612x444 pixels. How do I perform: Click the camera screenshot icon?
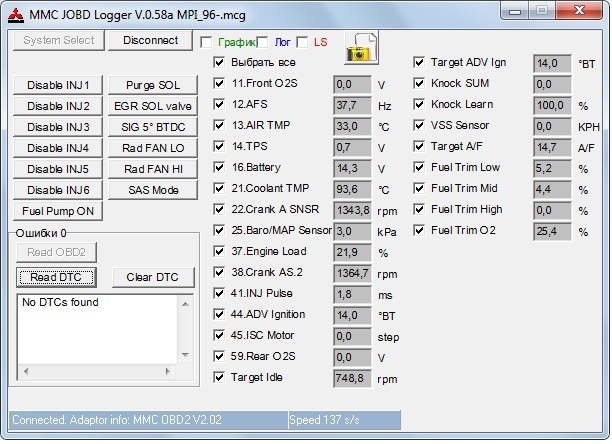pyautogui.click(x=359, y=45)
